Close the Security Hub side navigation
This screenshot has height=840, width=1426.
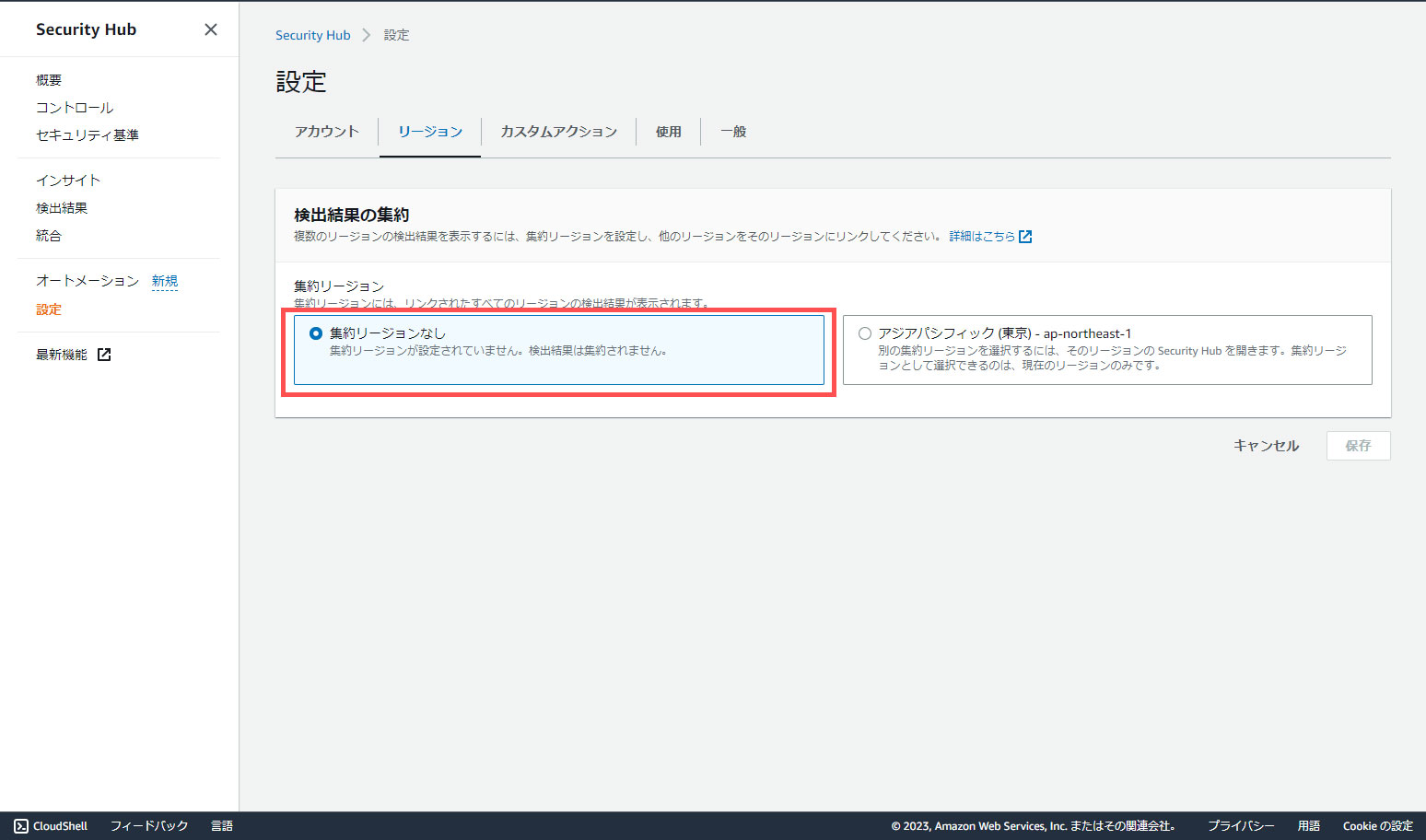(211, 29)
